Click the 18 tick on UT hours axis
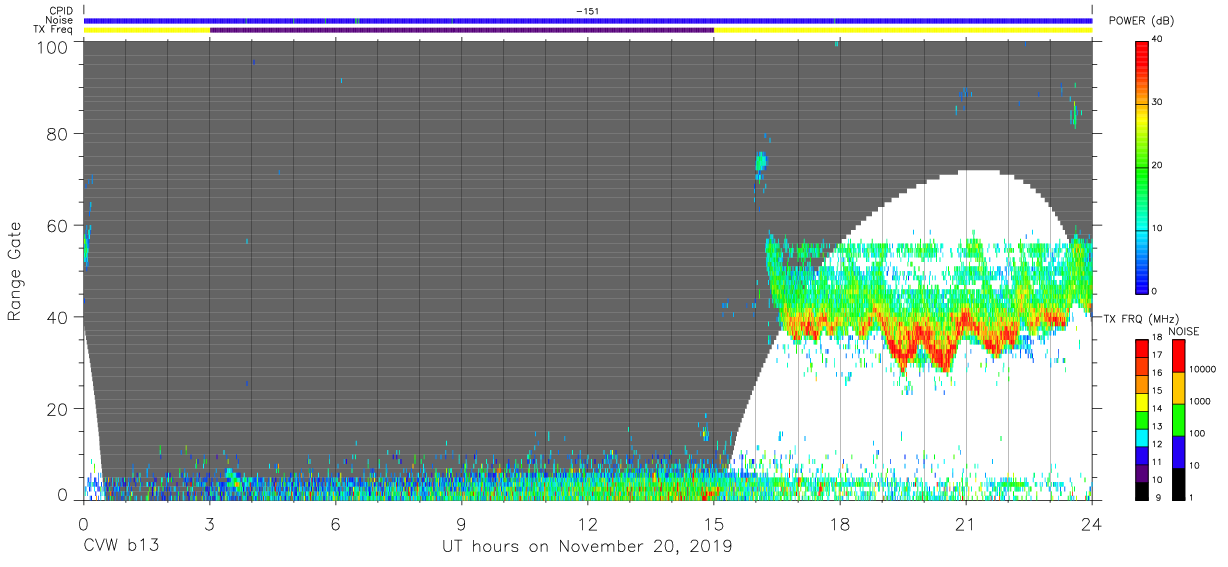The width and height of the screenshot is (1228, 567). (x=840, y=523)
